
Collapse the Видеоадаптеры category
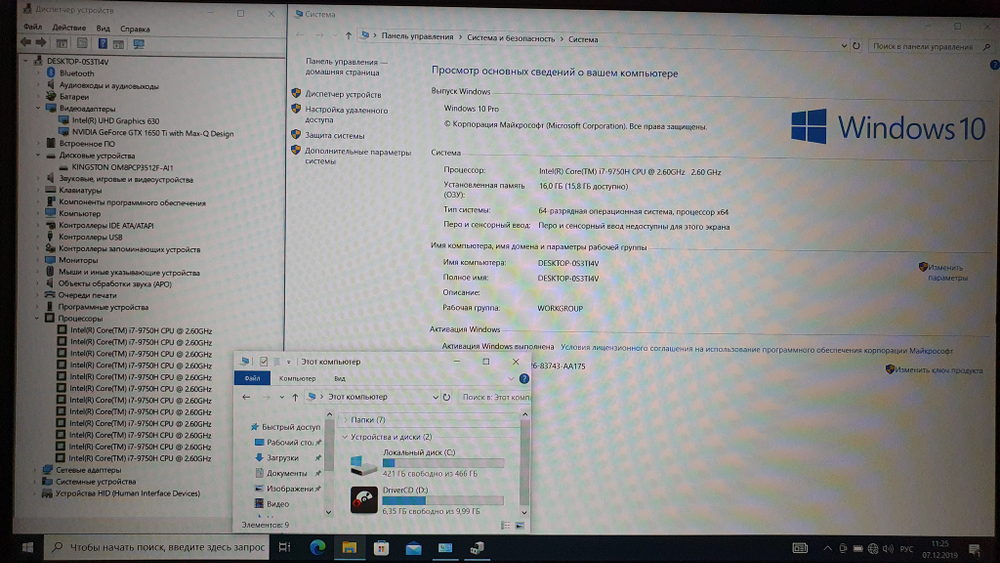[x=38, y=108]
